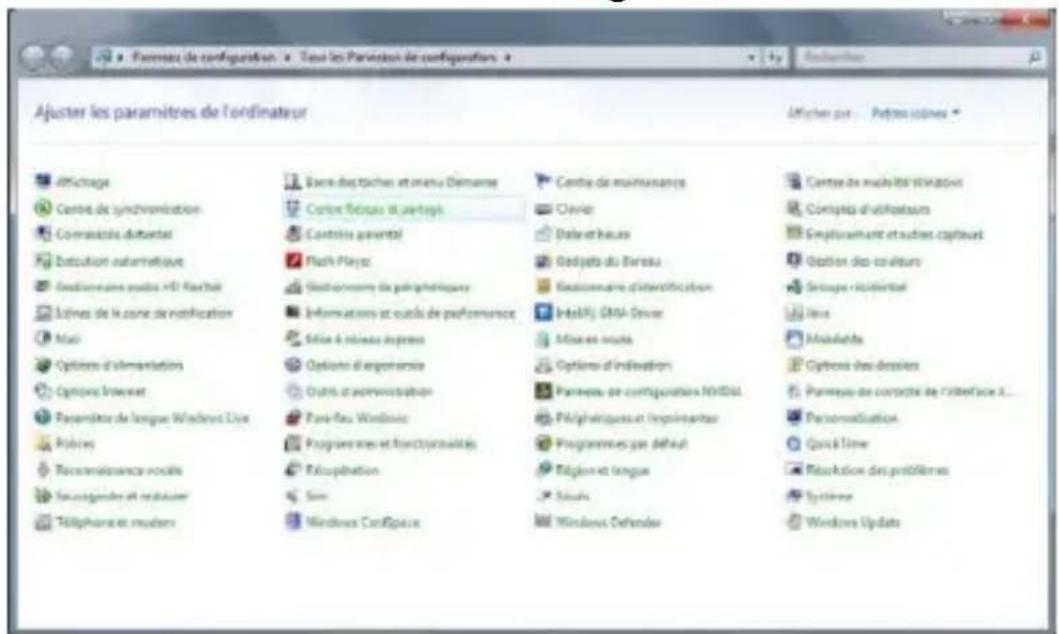This screenshot has height=634, width=1059.
Task: Open Centre de maintenance flag icon
Action: click(543, 182)
